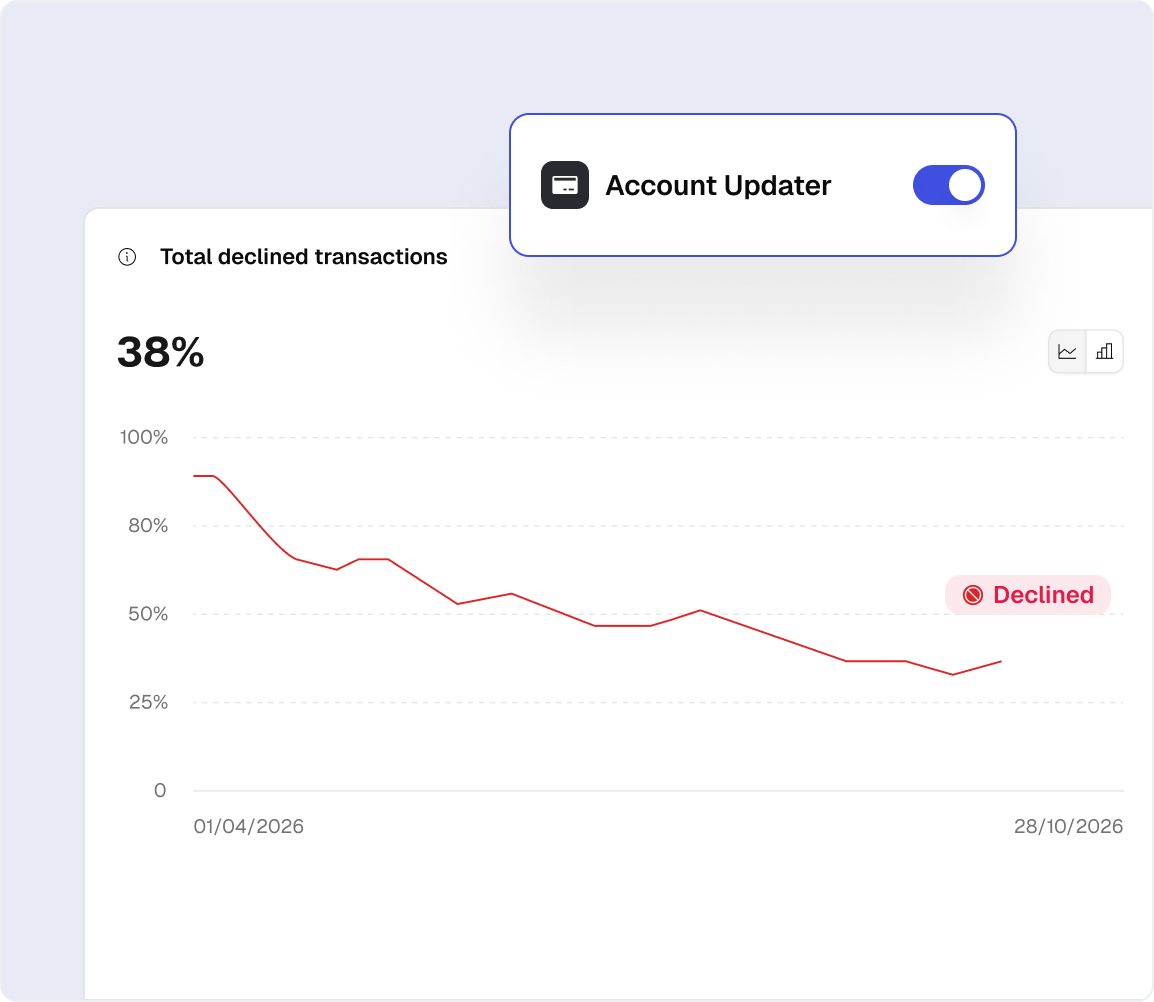This screenshot has width=1154, height=1002.
Task: Click the Account Updater label text
Action: (x=718, y=186)
